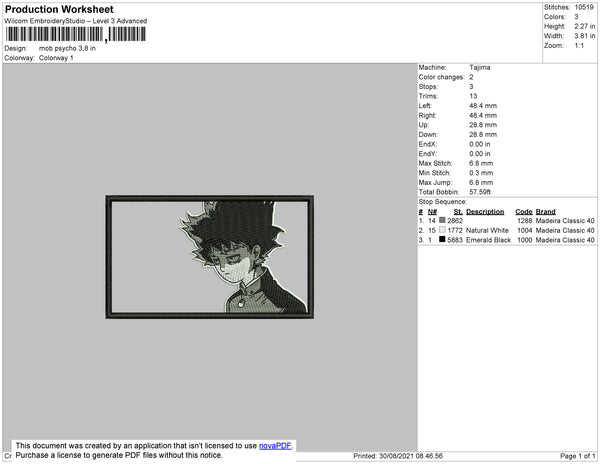Click the Stops value 3

(x=471, y=86)
